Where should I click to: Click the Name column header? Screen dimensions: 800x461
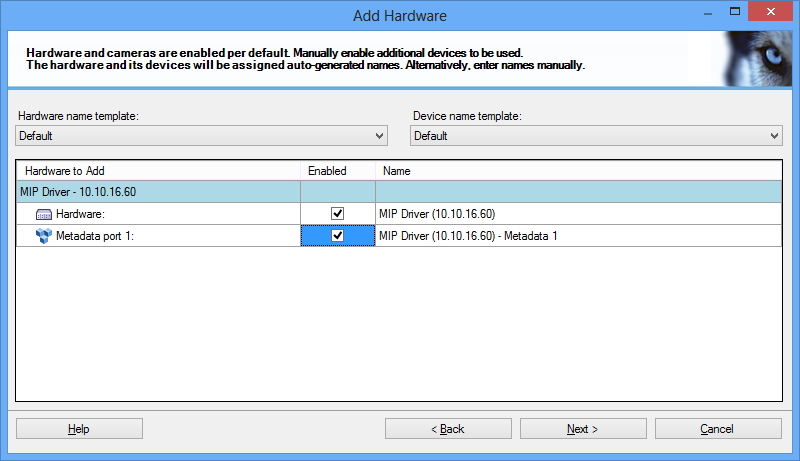pyautogui.click(x=578, y=171)
